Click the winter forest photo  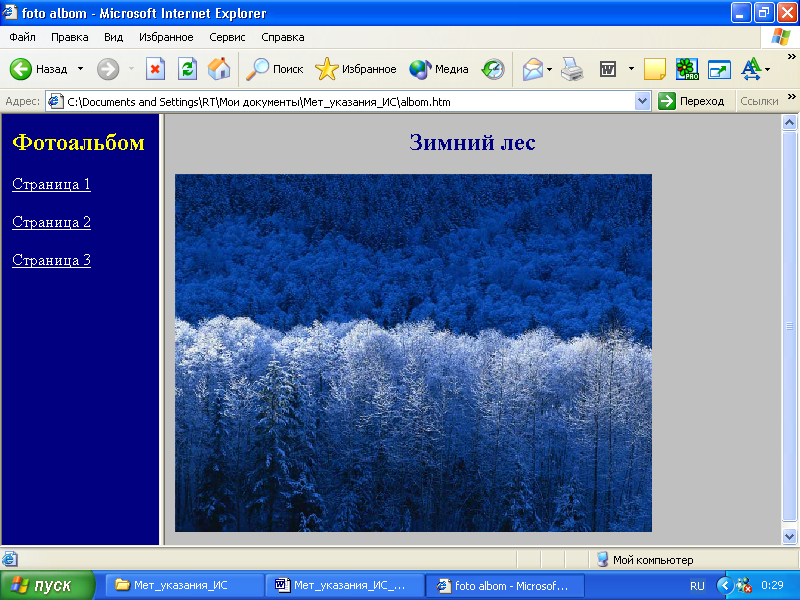413,353
